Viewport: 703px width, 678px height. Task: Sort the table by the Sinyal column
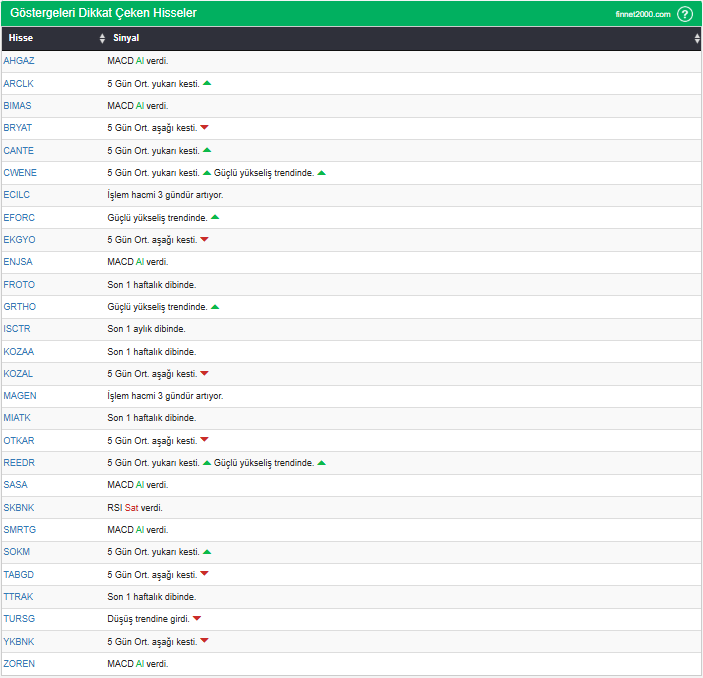(697, 38)
